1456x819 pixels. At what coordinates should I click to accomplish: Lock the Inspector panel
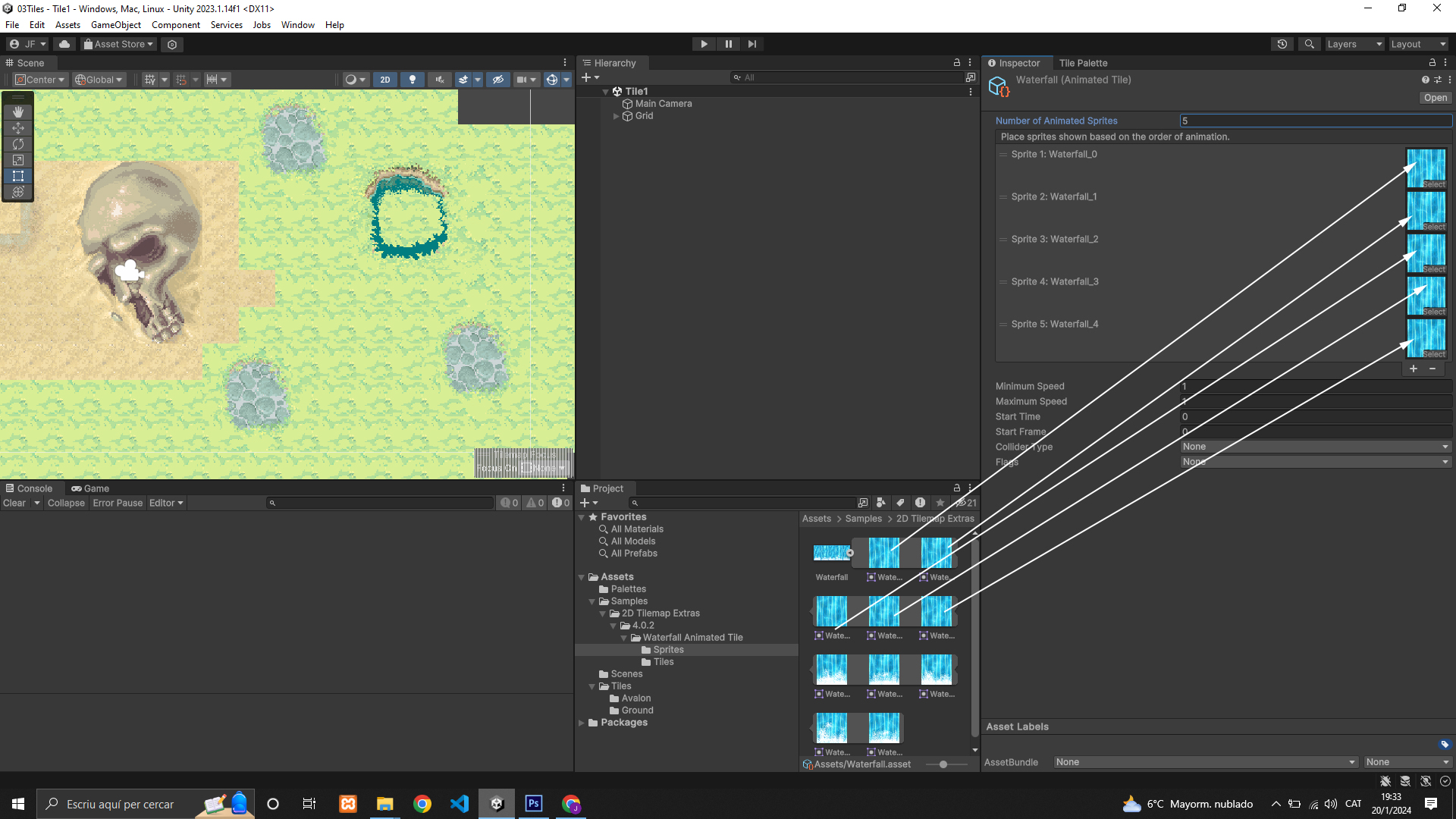click(x=1432, y=63)
